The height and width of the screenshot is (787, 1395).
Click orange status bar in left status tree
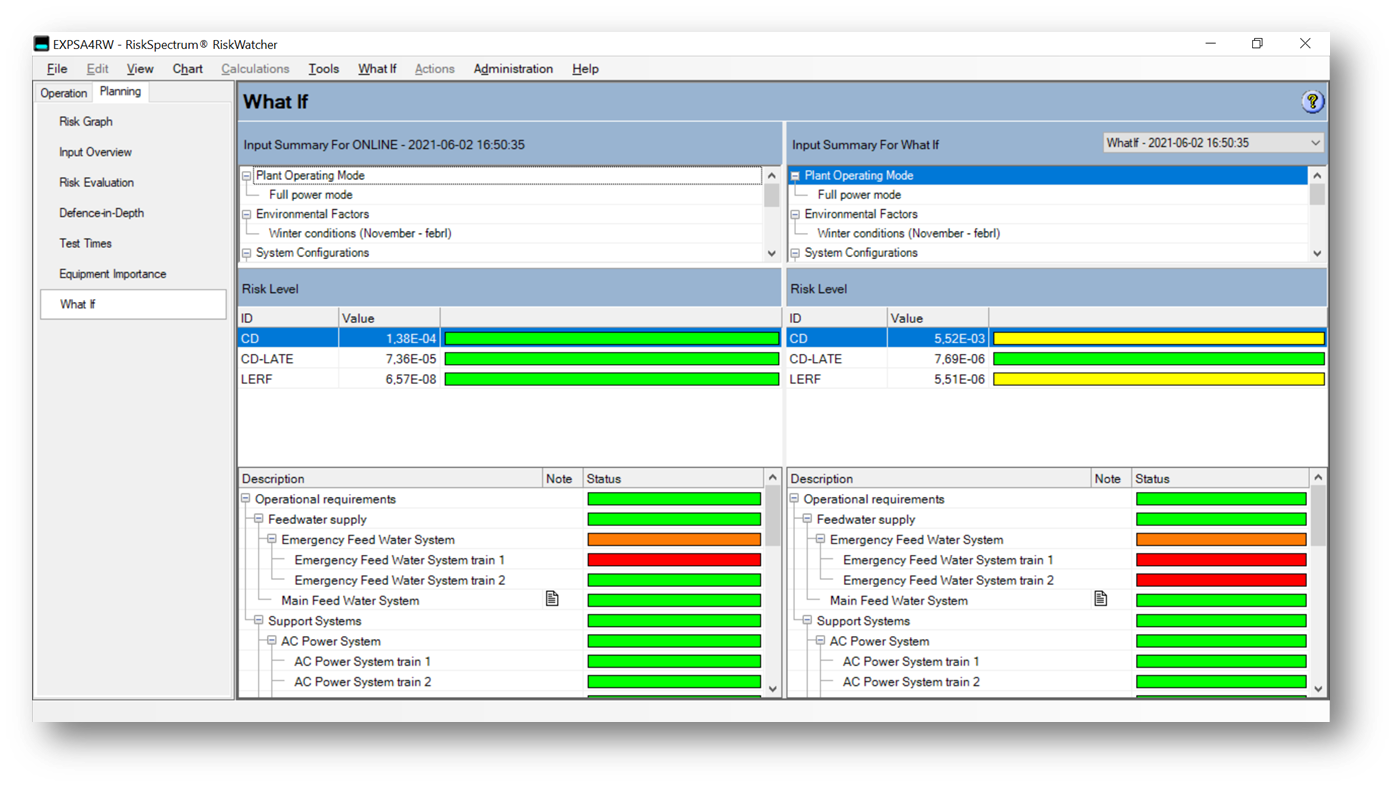tap(674, 540)
